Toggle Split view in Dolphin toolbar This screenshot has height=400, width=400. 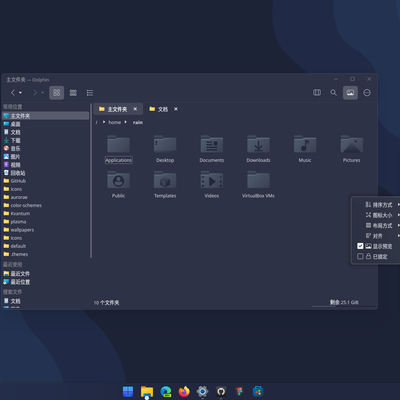click(317, 93)
